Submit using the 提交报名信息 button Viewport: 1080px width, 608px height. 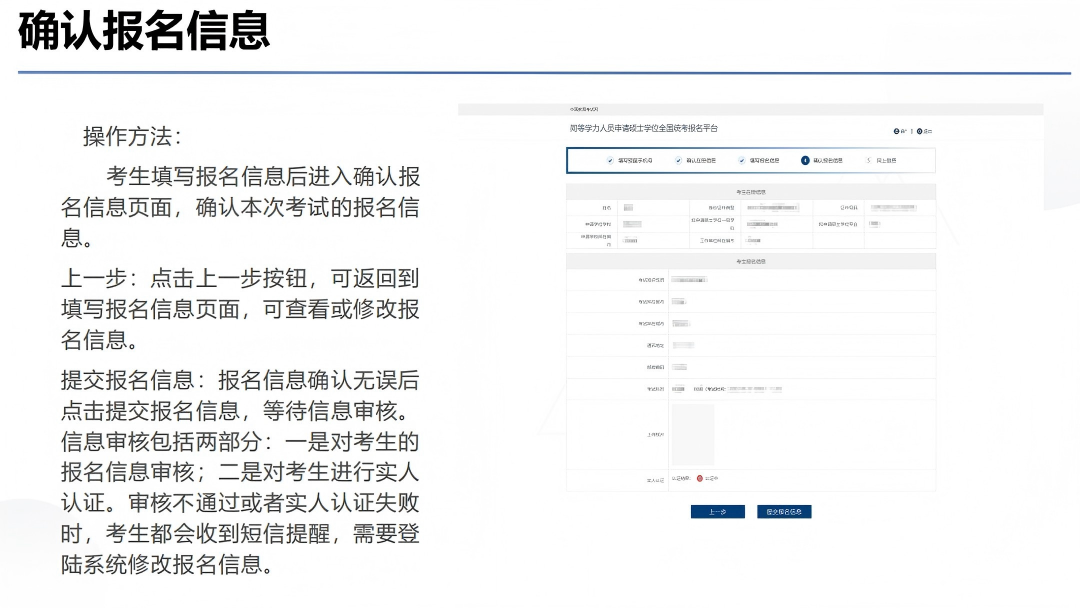[x=784, y=512]
